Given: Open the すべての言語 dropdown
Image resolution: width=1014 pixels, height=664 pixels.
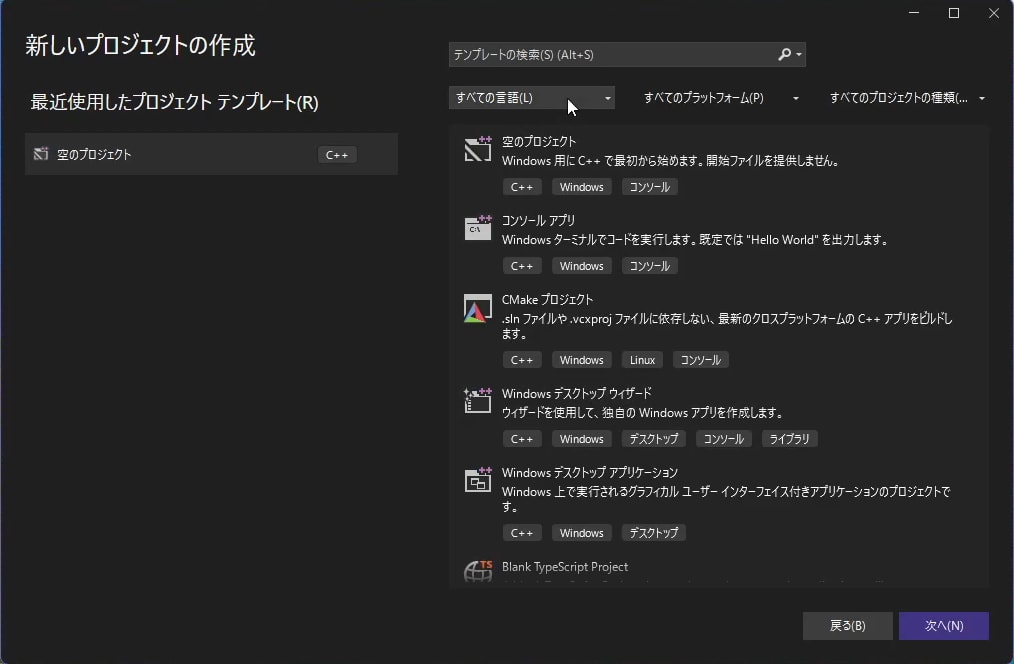Looking at the screenshot, I should coord(532,98).
